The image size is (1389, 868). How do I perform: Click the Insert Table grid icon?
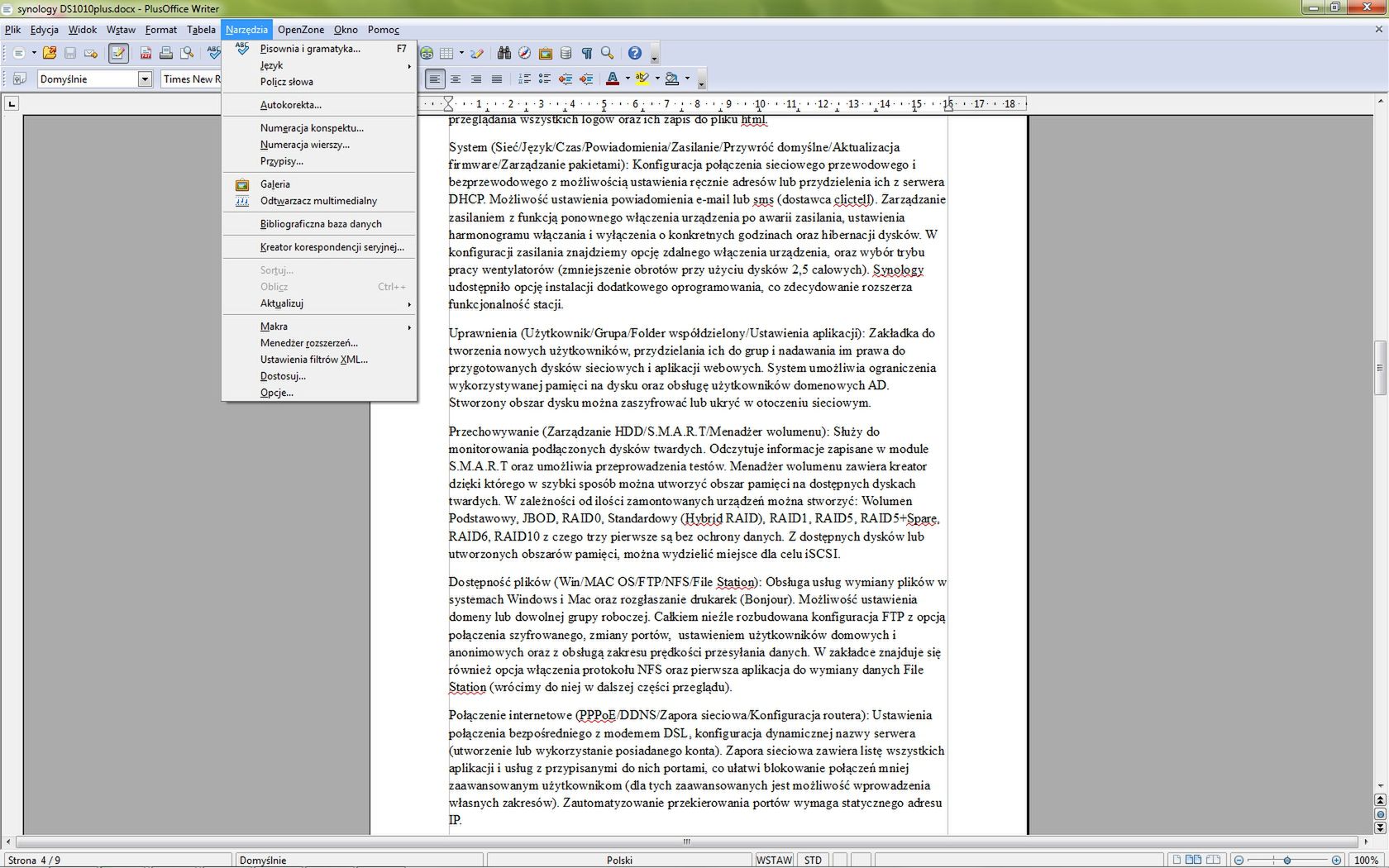pyautogui.click(x=446, y=53)
